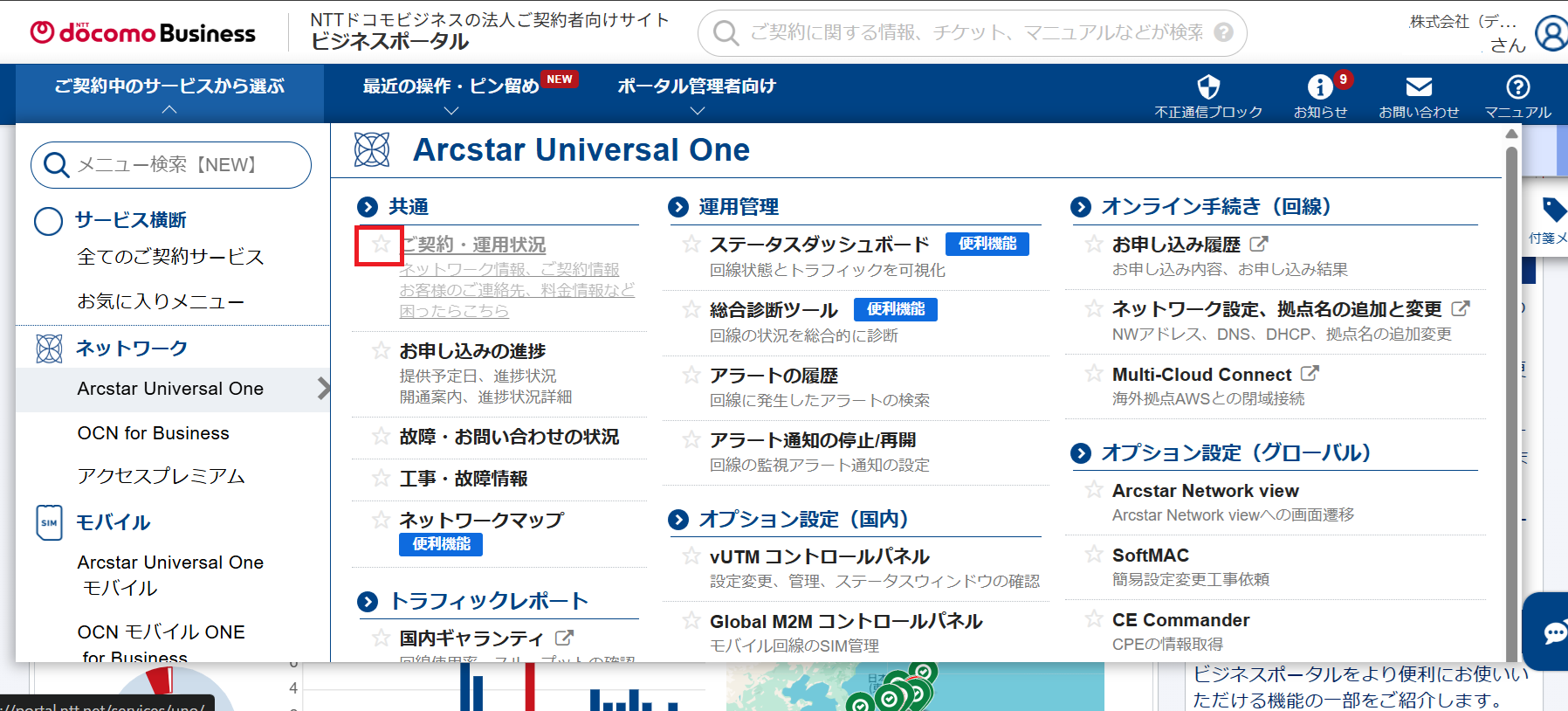Open the お知らせ notifications icon
The image size is (1568, 711).
click(x=1319, y=87)
